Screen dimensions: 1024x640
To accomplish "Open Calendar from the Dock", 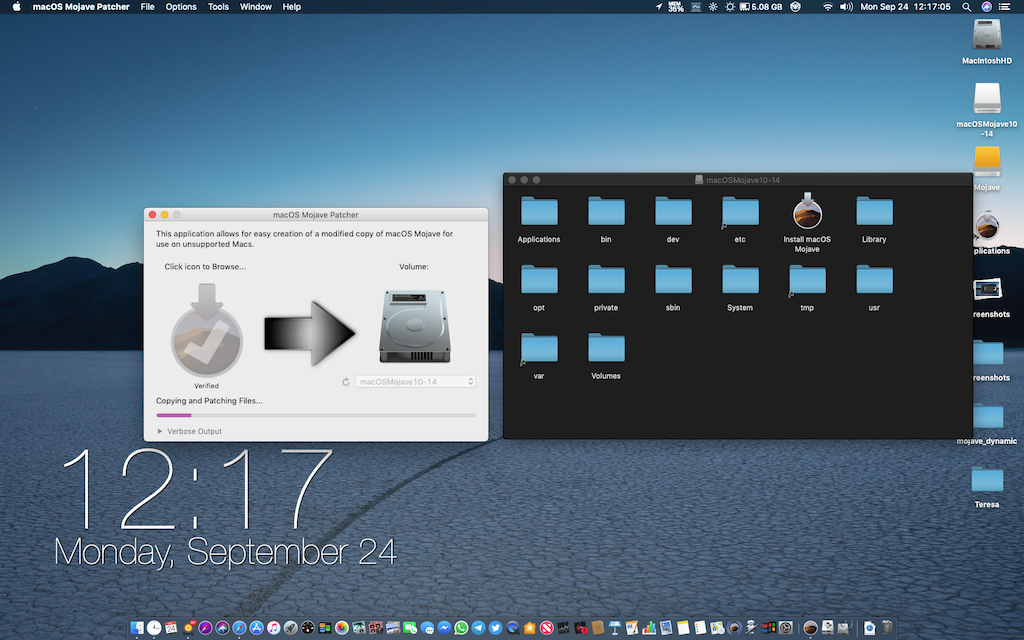I will [x=171, y=628].
